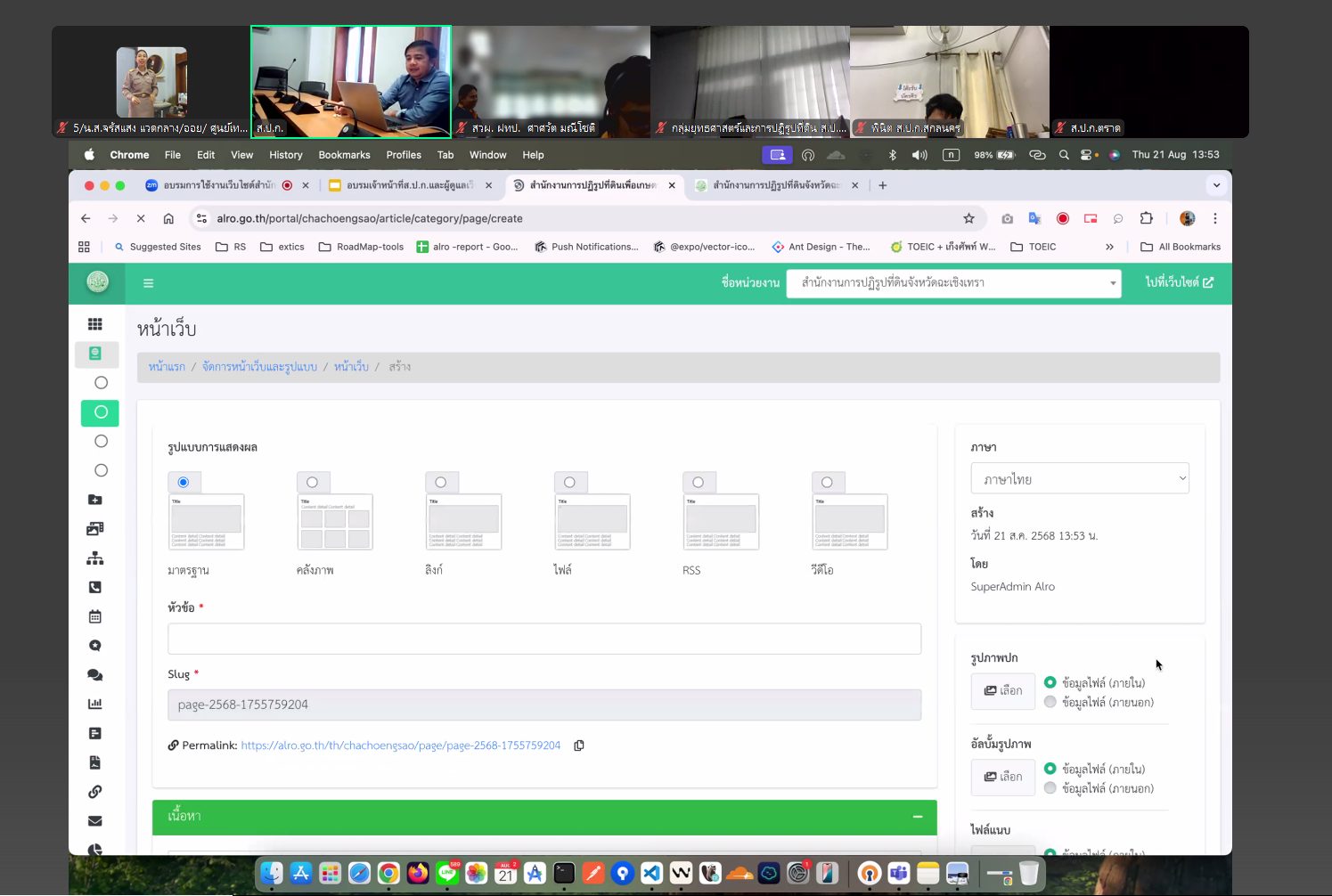Select the คลังภาพ display layout radio
Screen dimensions: 1332x896
click(312, 482)
